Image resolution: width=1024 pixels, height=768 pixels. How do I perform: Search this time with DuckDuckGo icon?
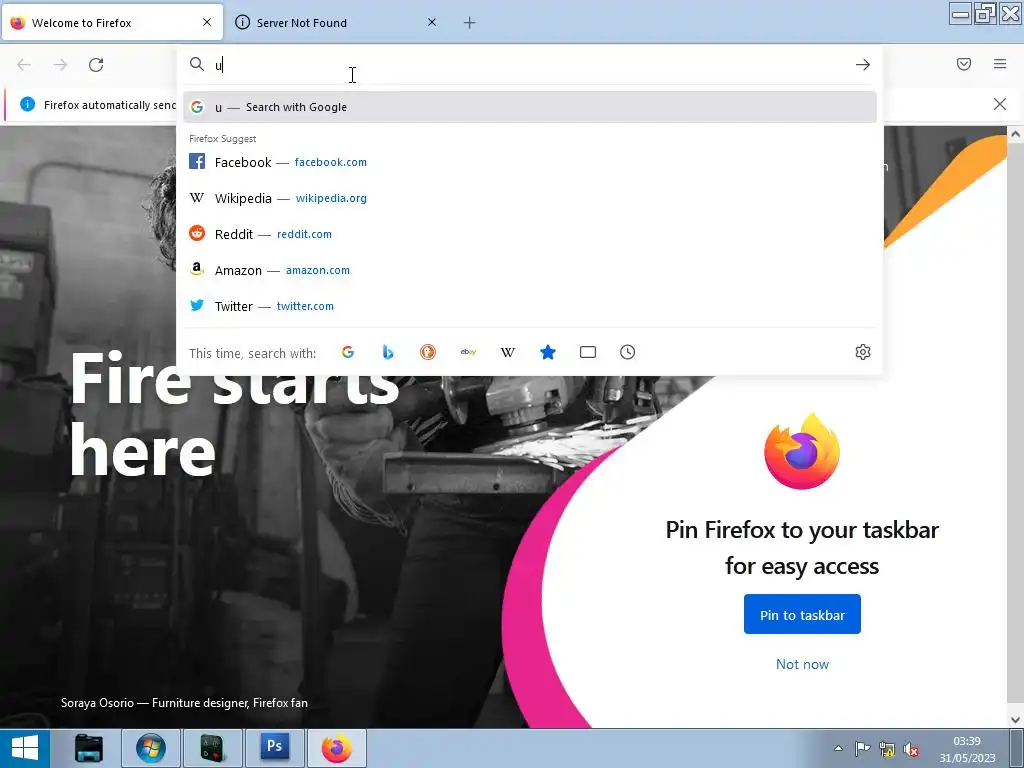428,353
